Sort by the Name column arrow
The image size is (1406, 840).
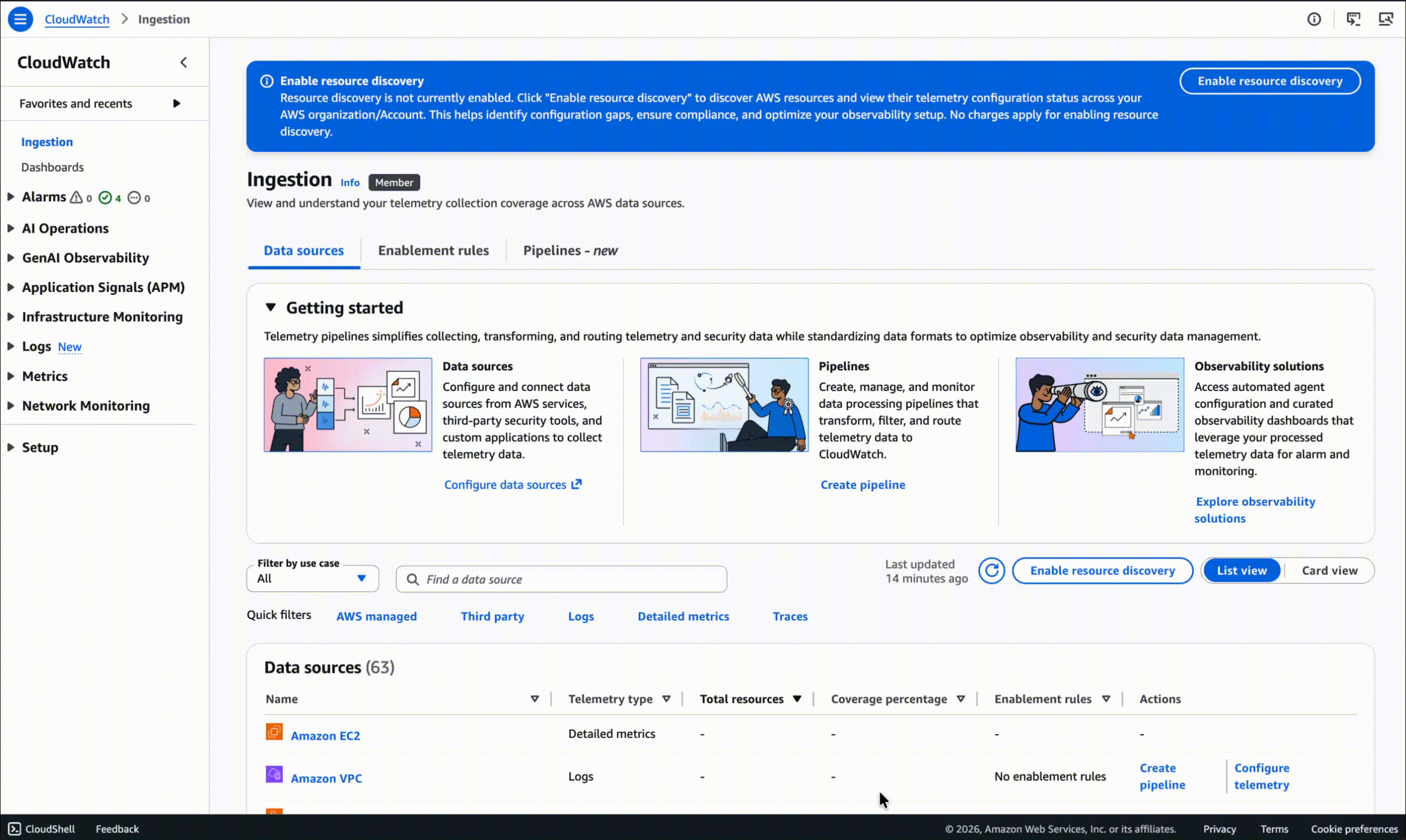coord(534,699)
